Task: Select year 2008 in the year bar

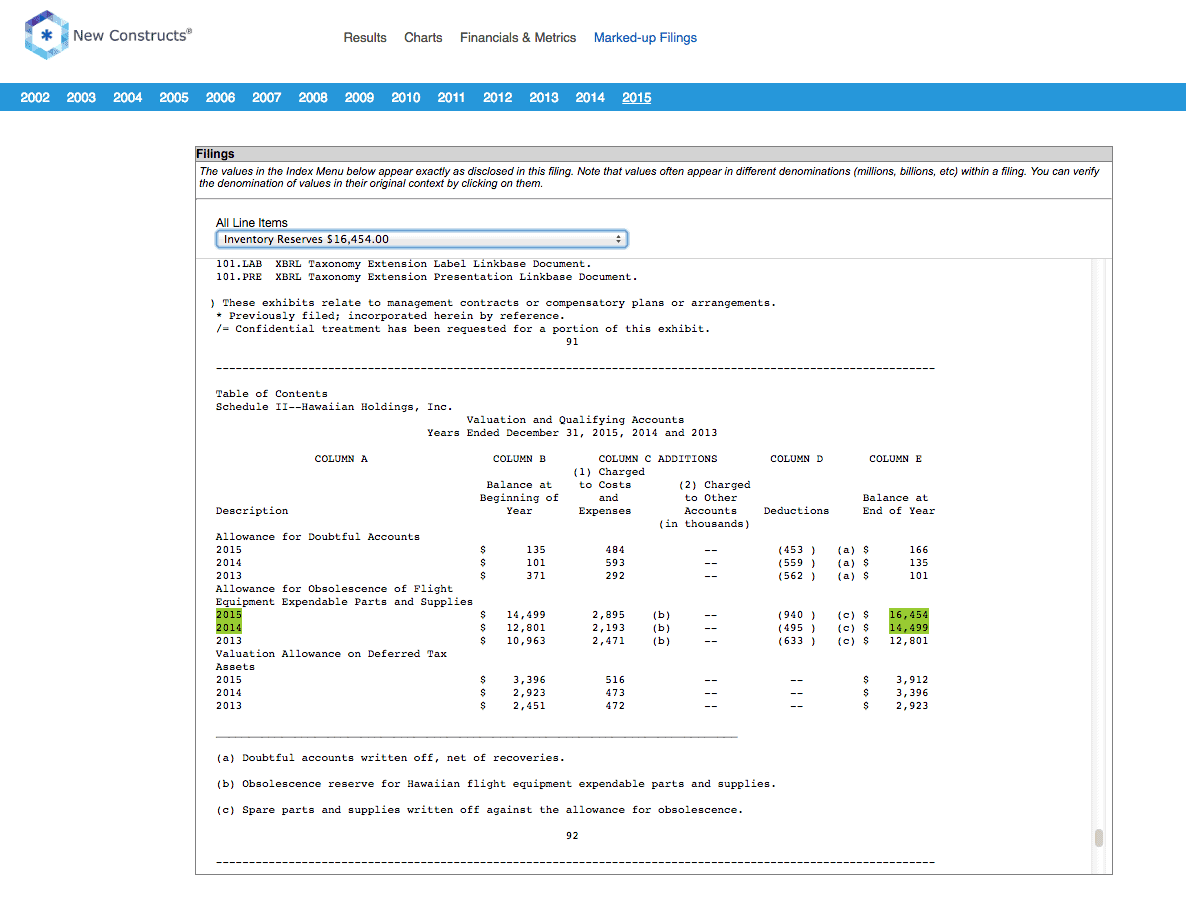Action: tap(313, 98)
